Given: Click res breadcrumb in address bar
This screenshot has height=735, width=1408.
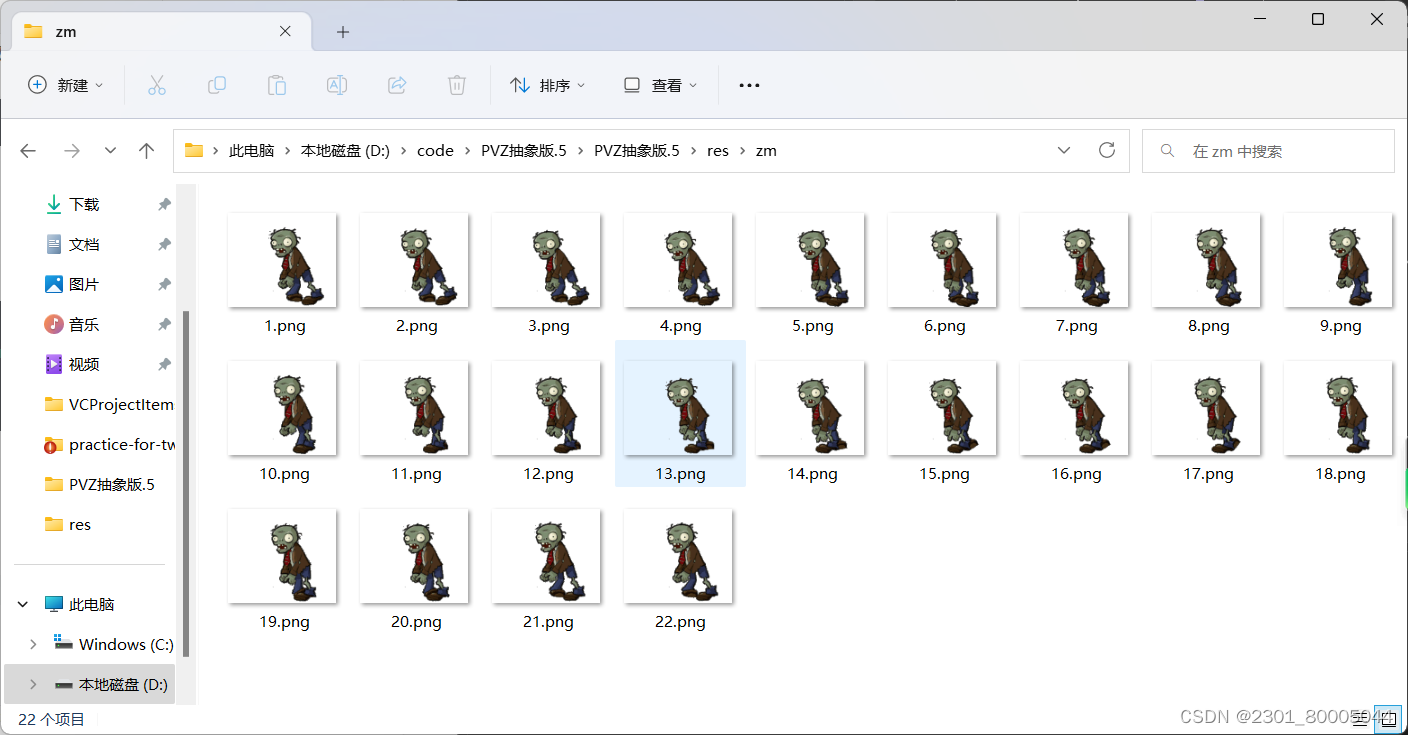Looking at the screenshot, I should (718, 151).
